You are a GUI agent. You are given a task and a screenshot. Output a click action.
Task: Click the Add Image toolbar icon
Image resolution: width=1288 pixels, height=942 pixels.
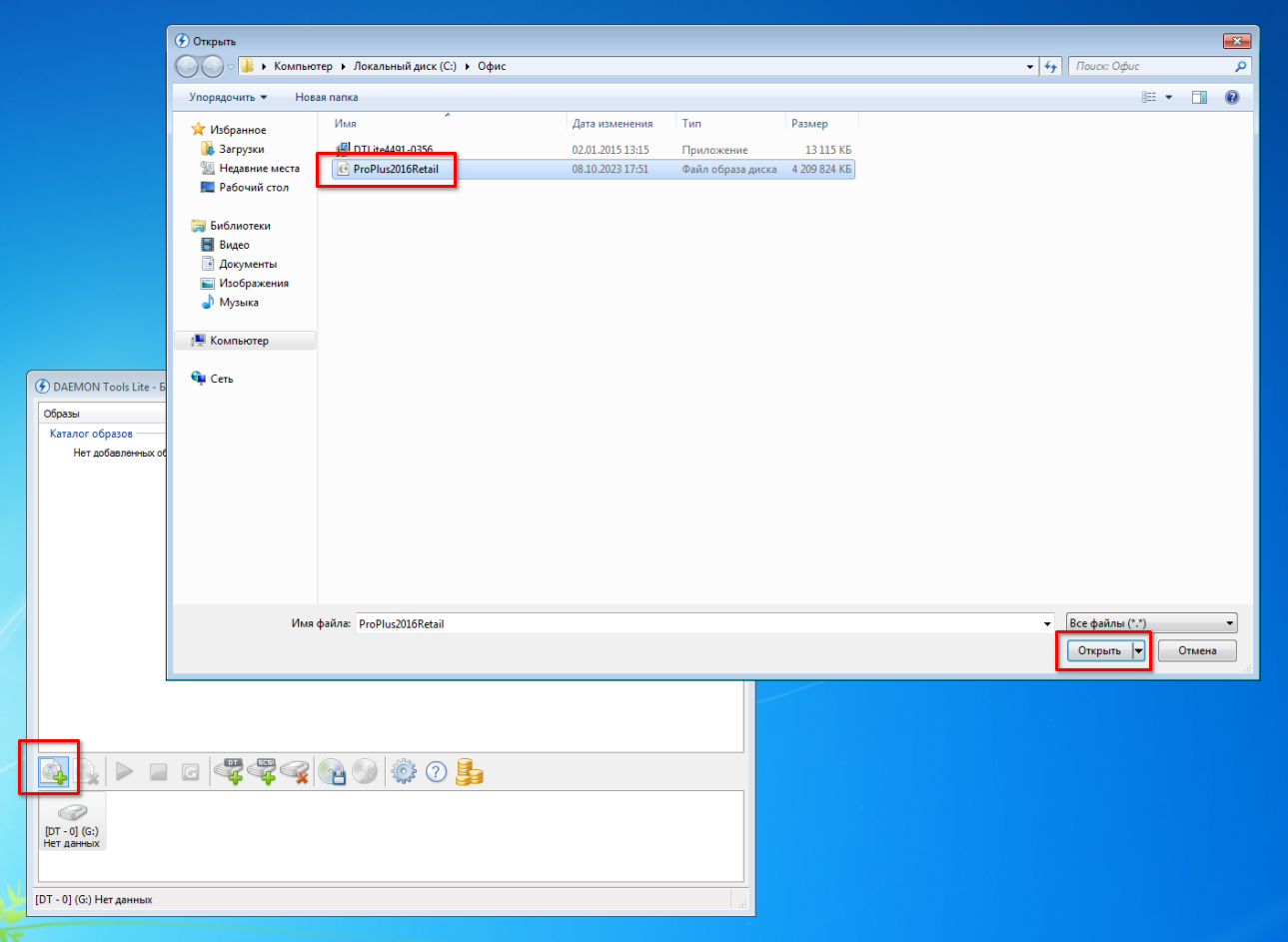(53, 771)
